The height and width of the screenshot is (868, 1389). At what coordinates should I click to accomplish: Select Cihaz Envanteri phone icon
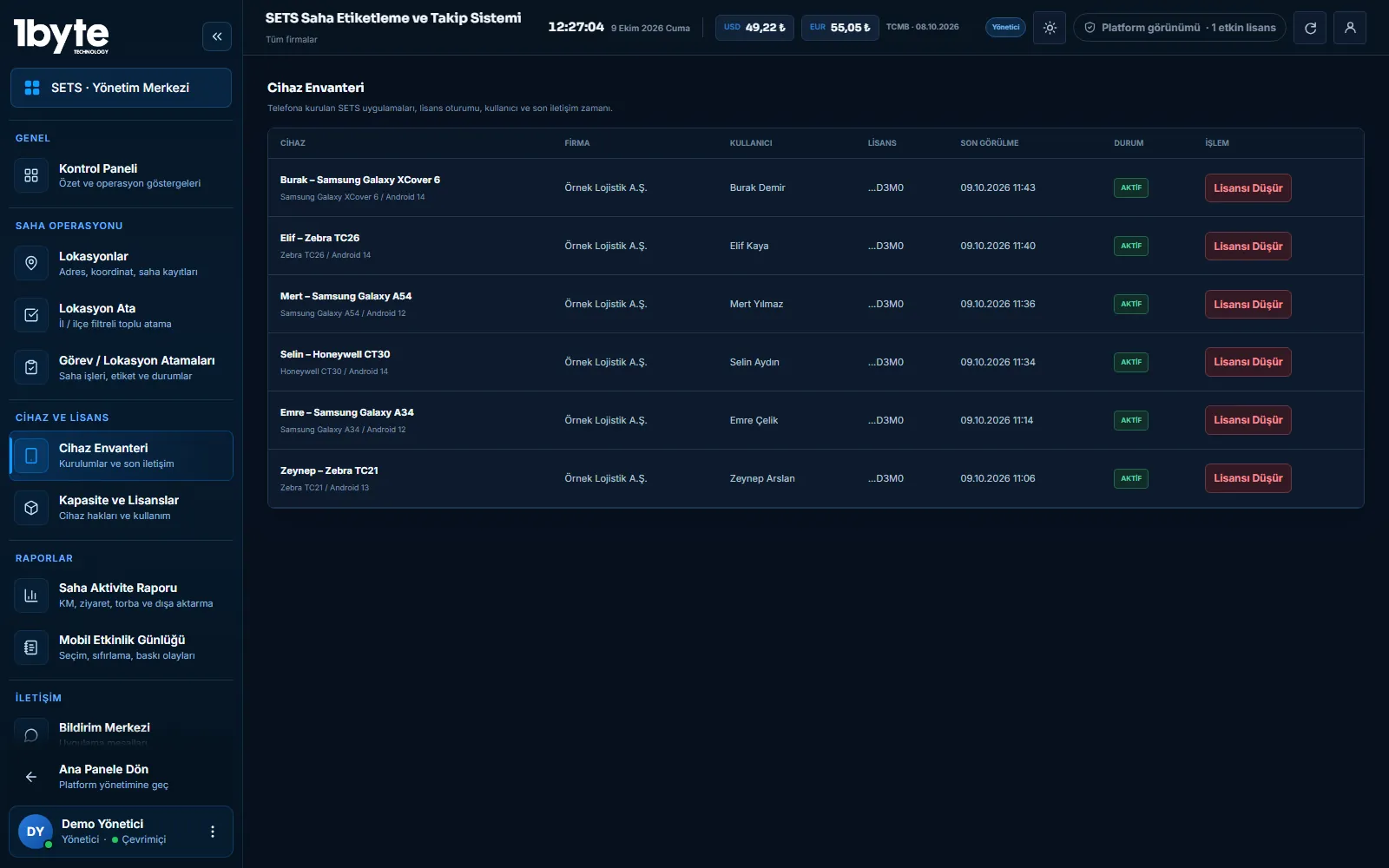click(x=31, y=456)
